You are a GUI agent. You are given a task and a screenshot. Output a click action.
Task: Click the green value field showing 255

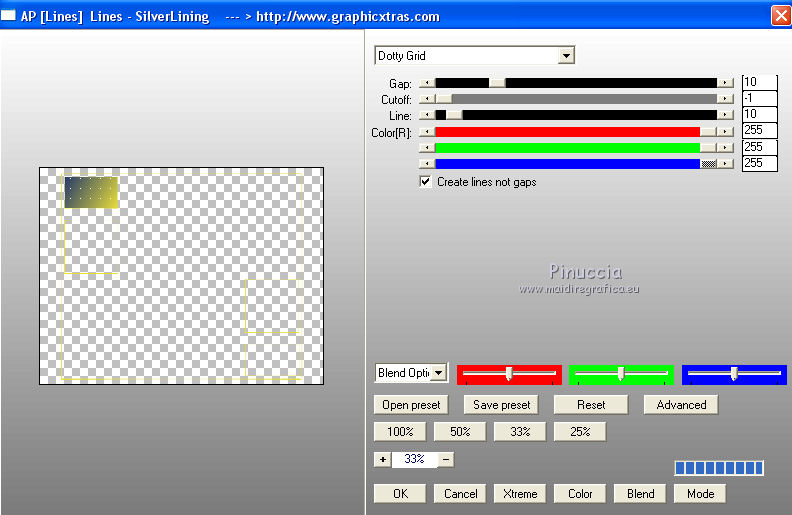point(759,147)
